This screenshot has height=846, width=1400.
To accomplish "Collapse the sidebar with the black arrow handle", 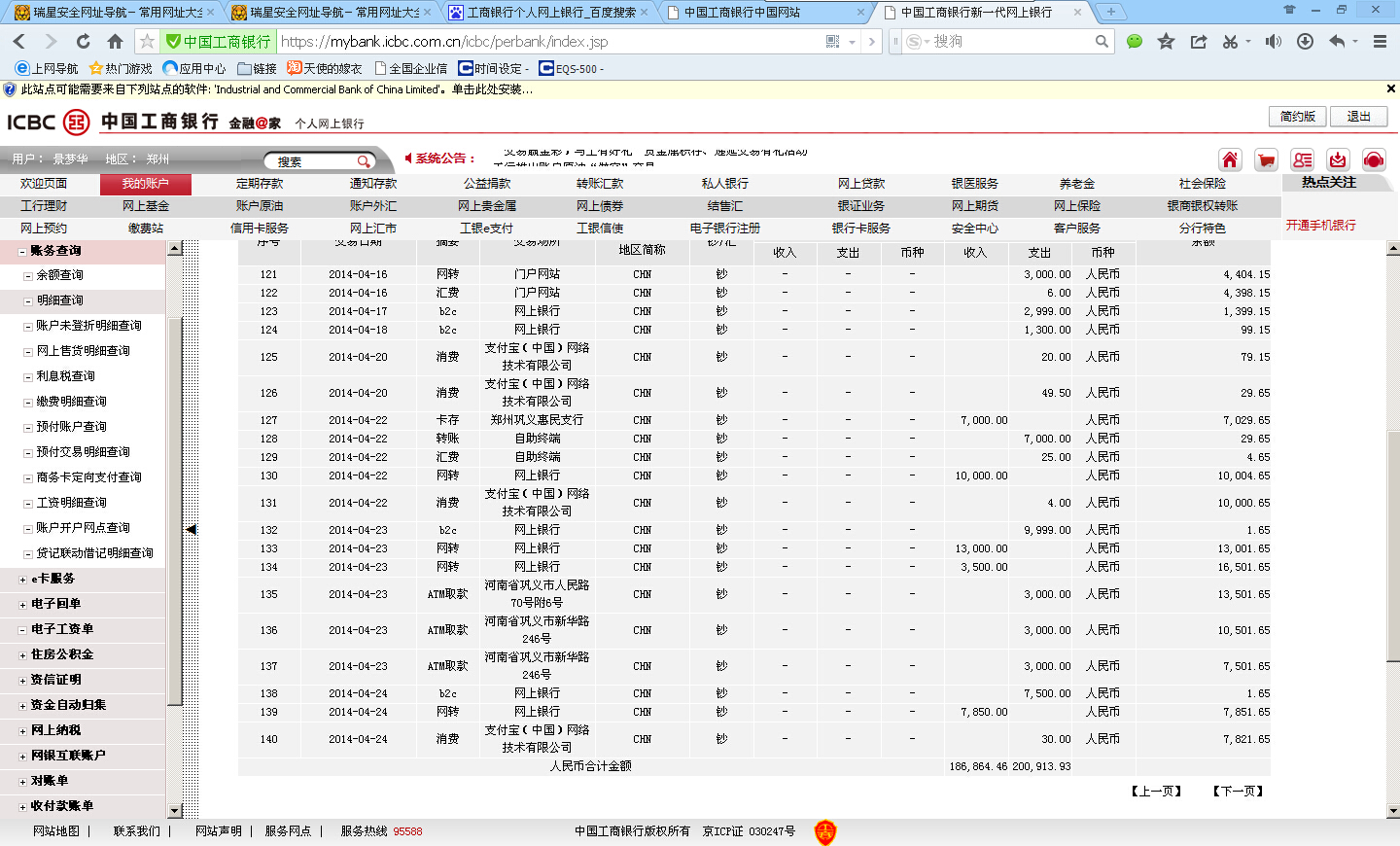I will pyautogui.click(x=192, y=530).
